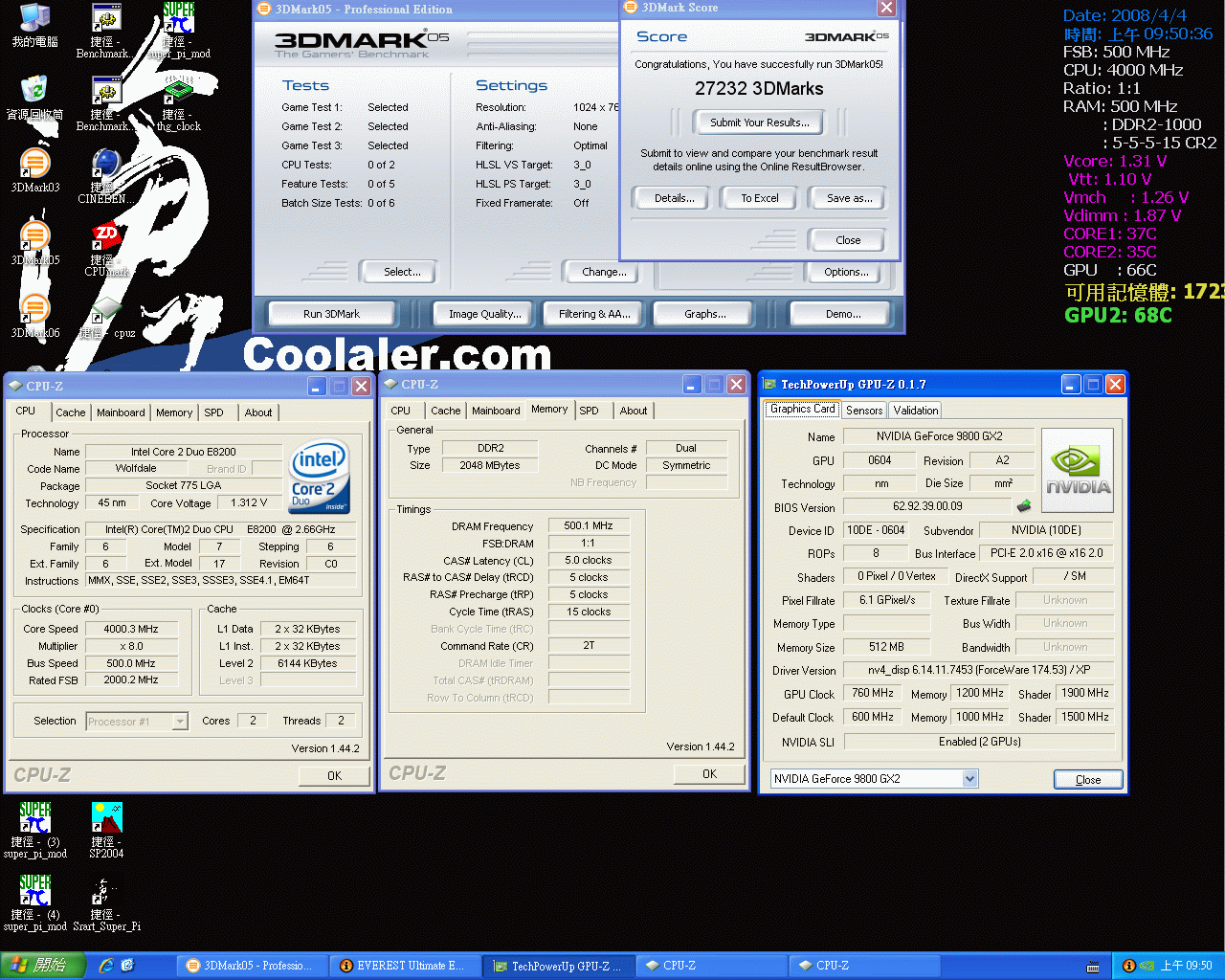Click the EVEREST info icon in system tray
This screenshot has height=980, width=1225.
(1128, 966)
